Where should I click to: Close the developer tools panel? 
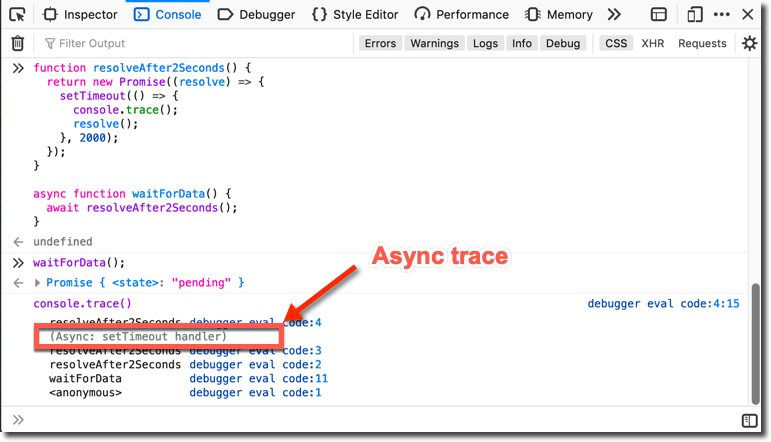[x=749, y=15]
